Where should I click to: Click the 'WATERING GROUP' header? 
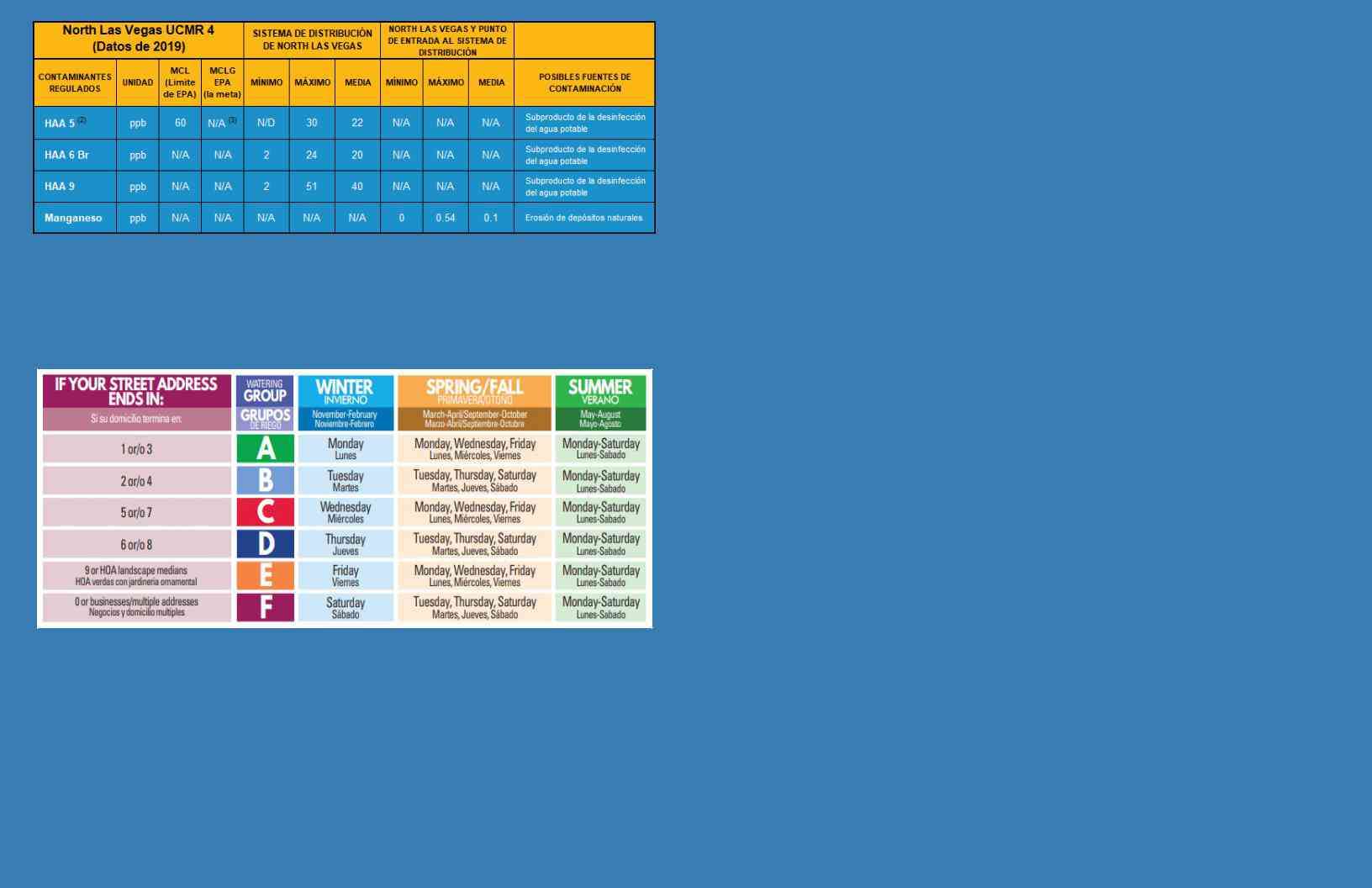[x=266, y=391]
